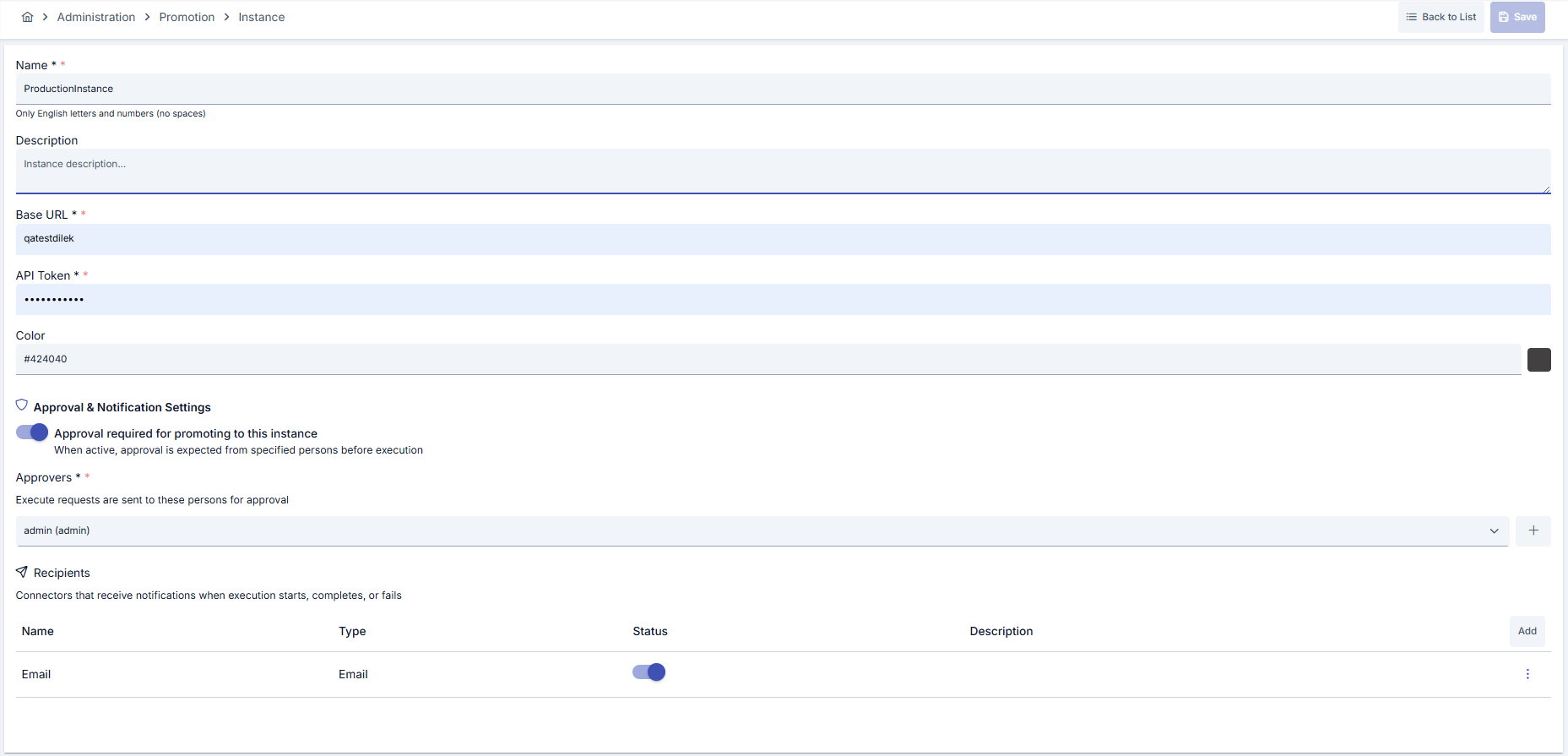Toggle approval required for promoting switch
This screenshot has width=1568, height=756.
[x=32, y=432]
